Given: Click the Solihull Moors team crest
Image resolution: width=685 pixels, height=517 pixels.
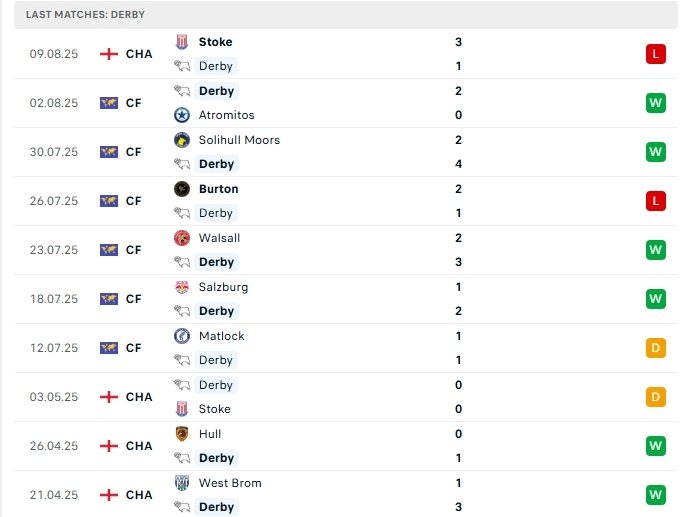Looking at the screenshot, I should (182, 140).
